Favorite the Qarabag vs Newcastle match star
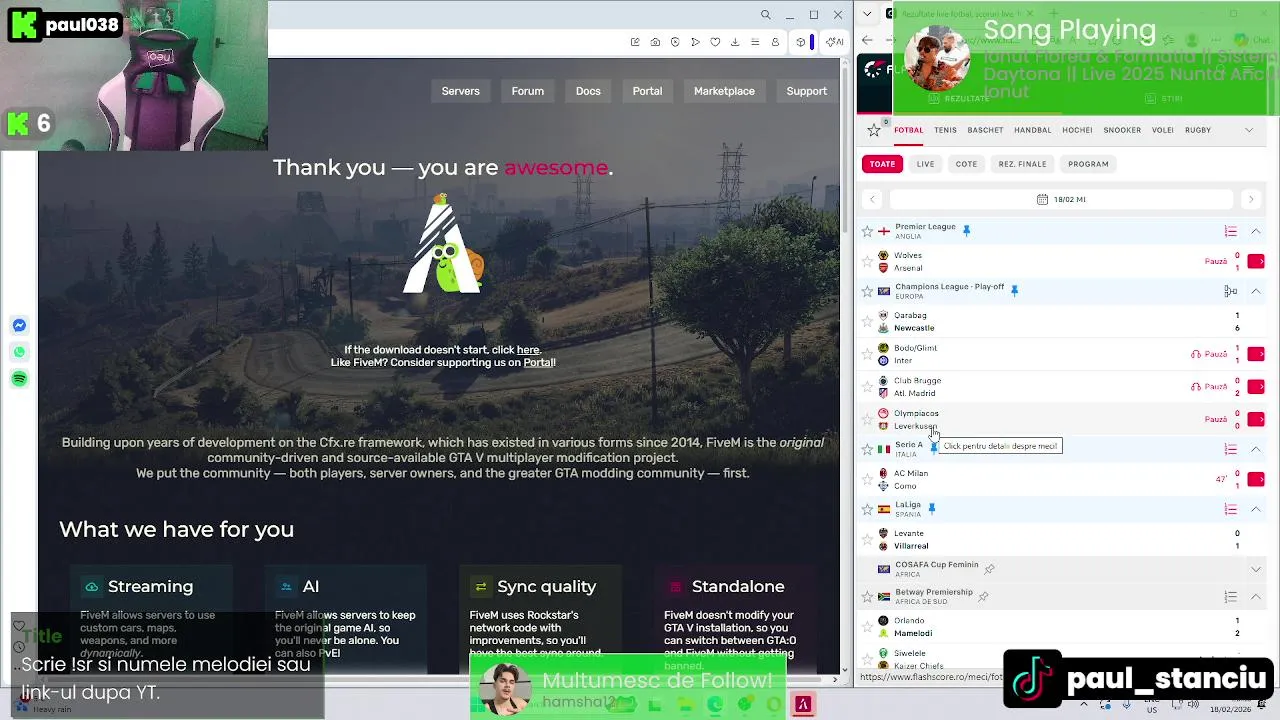The width and height of the screenshot is (1280, 720). (x=867, y=321)
